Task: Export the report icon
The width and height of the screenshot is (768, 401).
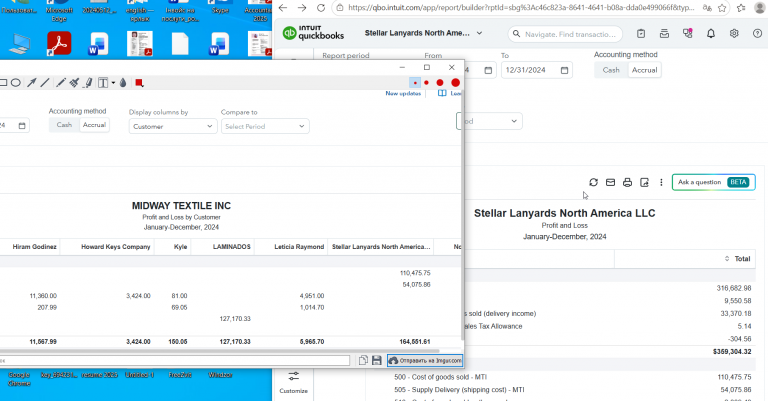Action: pos(644,182)
